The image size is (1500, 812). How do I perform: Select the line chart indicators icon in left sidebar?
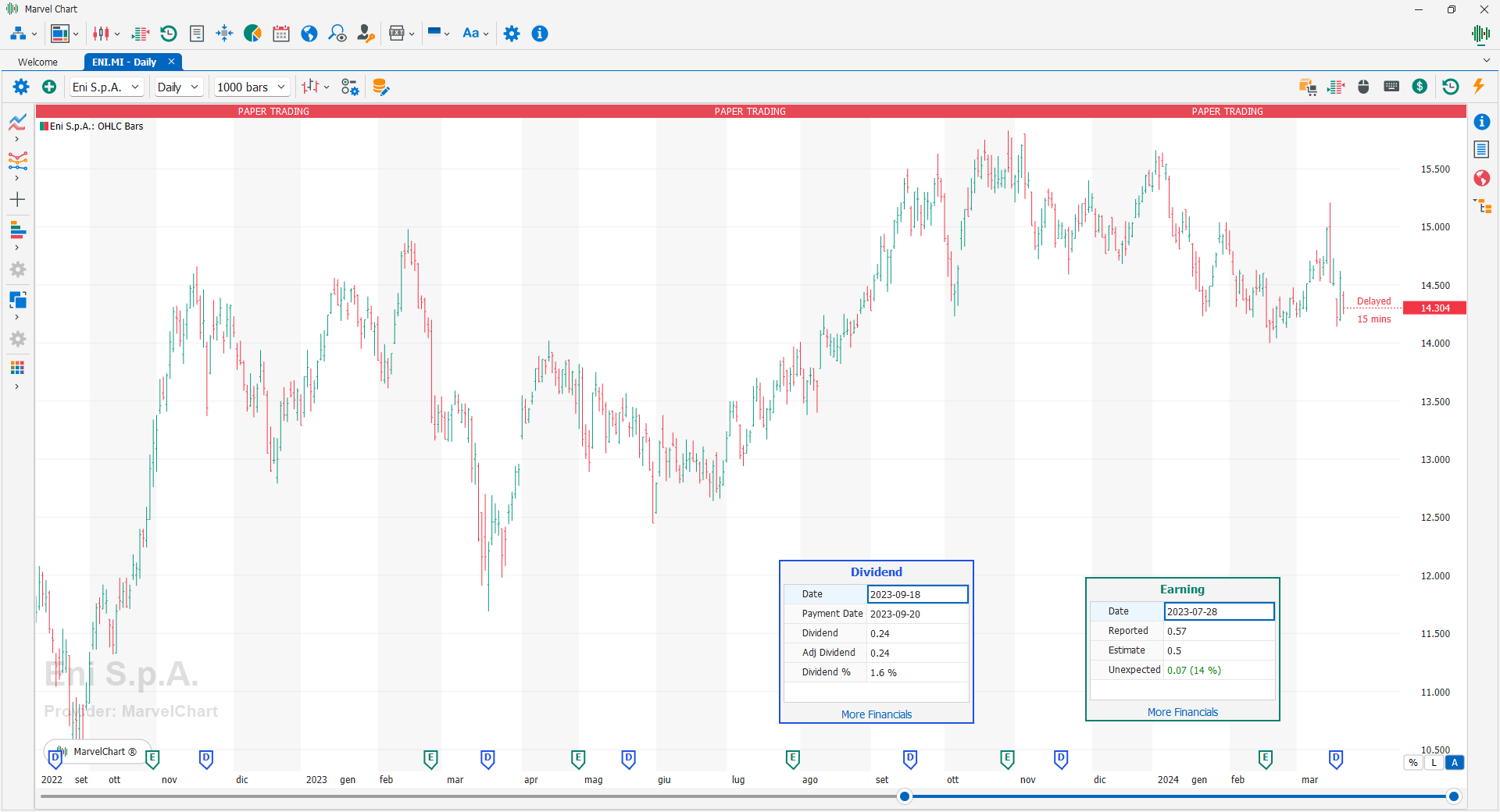coord(18,122)
